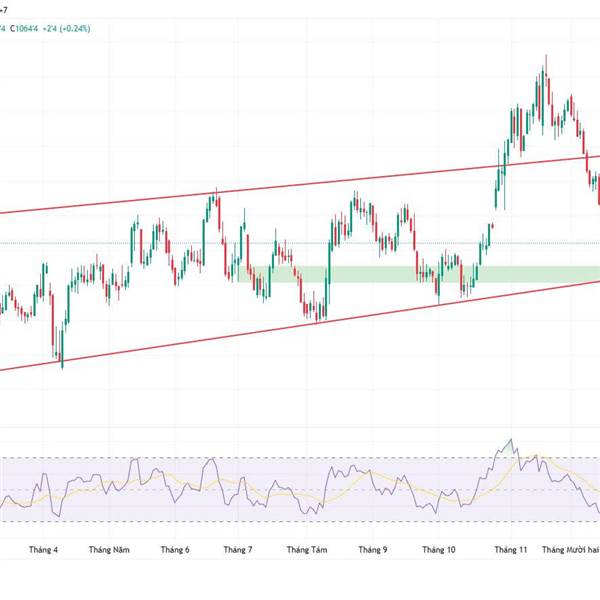
Task: Select the Tháng 11 date label
Action: (x=510, y=550)
